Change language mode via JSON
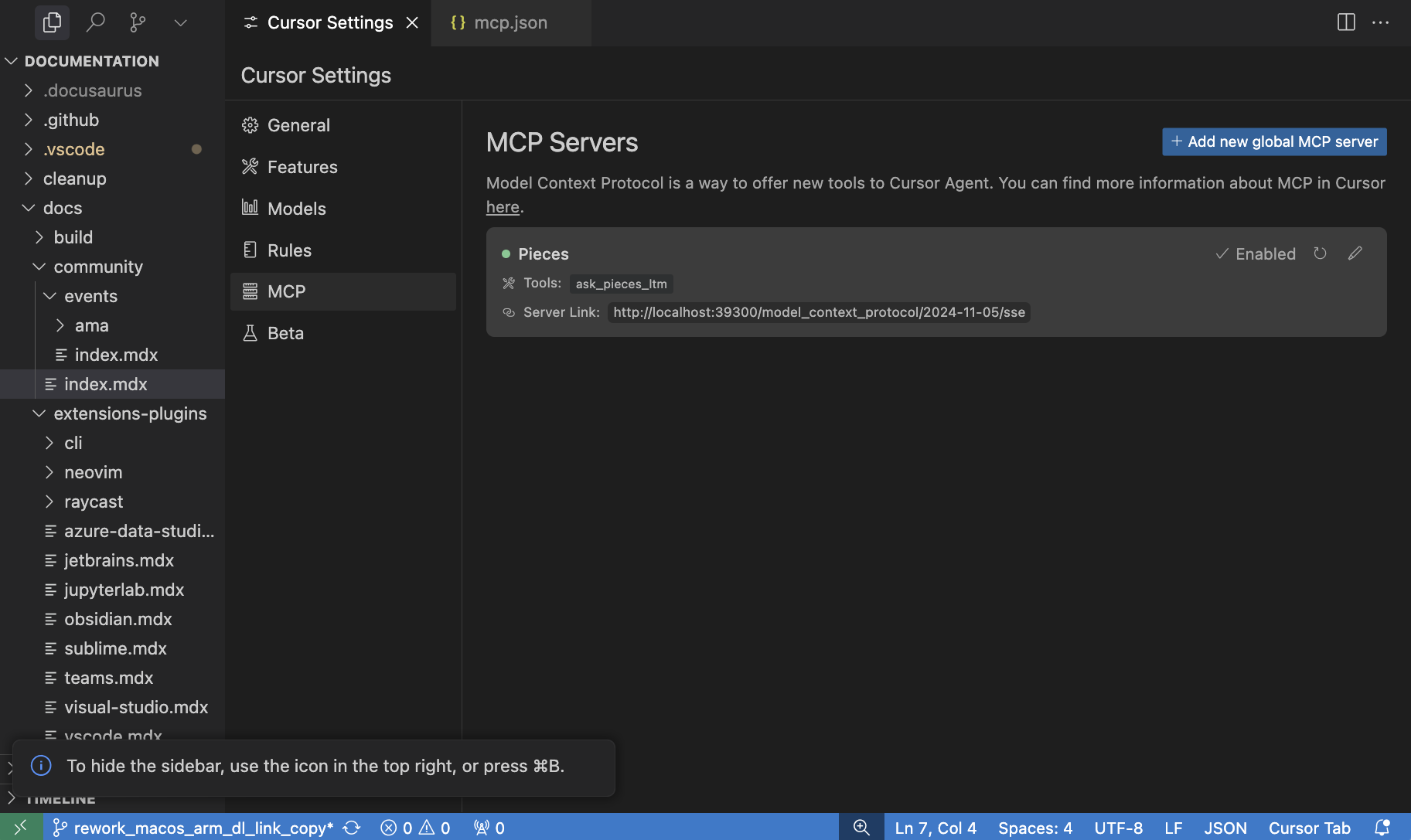This screenshot has height=840, width=1411. (1225, 828)
